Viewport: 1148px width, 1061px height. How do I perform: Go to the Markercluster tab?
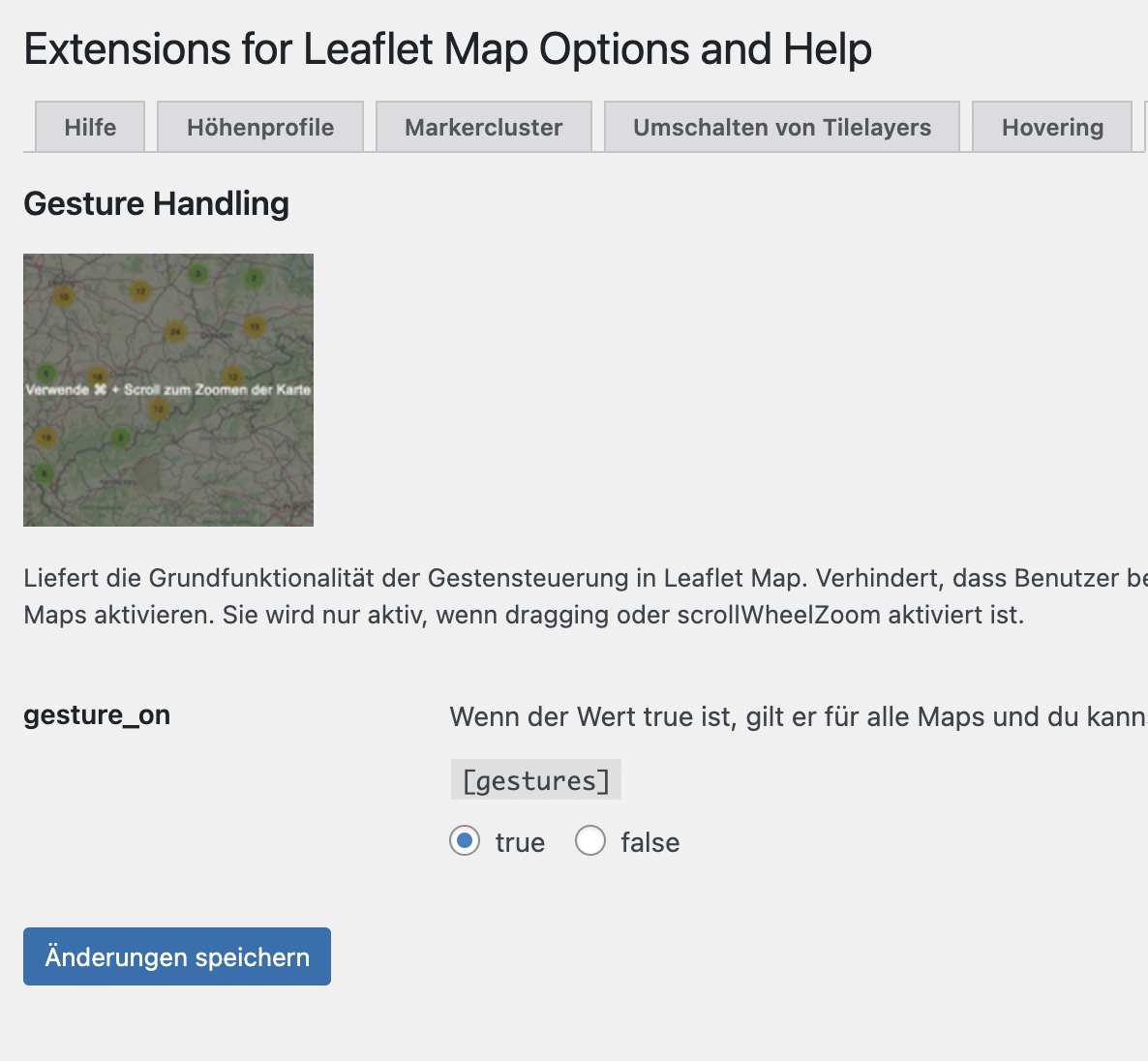[484, 128]
